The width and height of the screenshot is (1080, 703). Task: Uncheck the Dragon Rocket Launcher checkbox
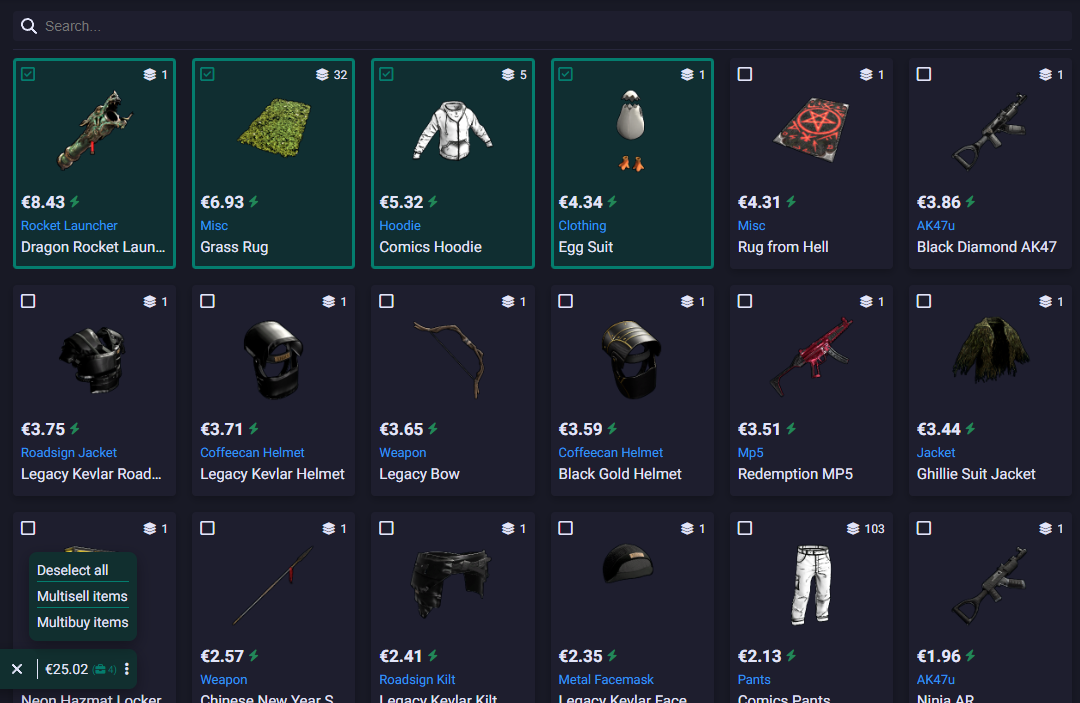(28, 74)
